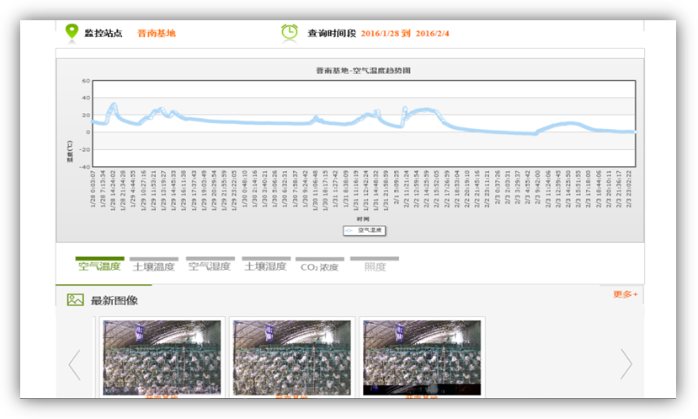Click the 最新图像 section heading
This screenshot has height=419, width=698.
[114, 301]
